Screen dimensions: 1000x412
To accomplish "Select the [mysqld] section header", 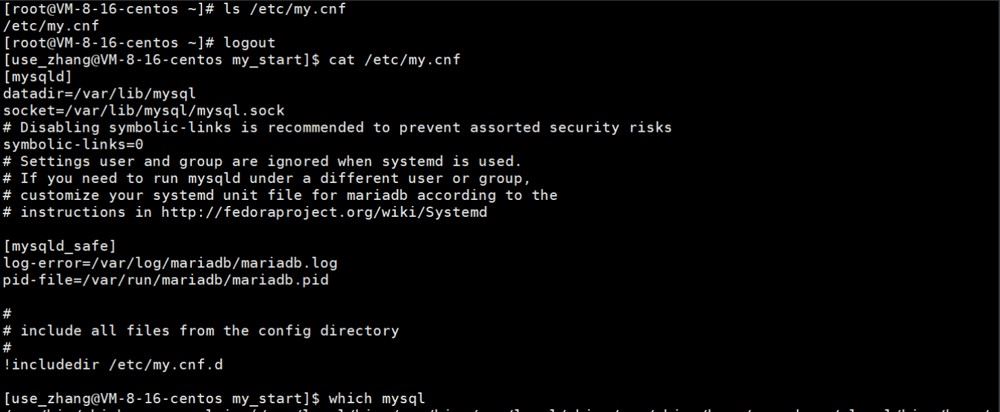I will [38, 77].
